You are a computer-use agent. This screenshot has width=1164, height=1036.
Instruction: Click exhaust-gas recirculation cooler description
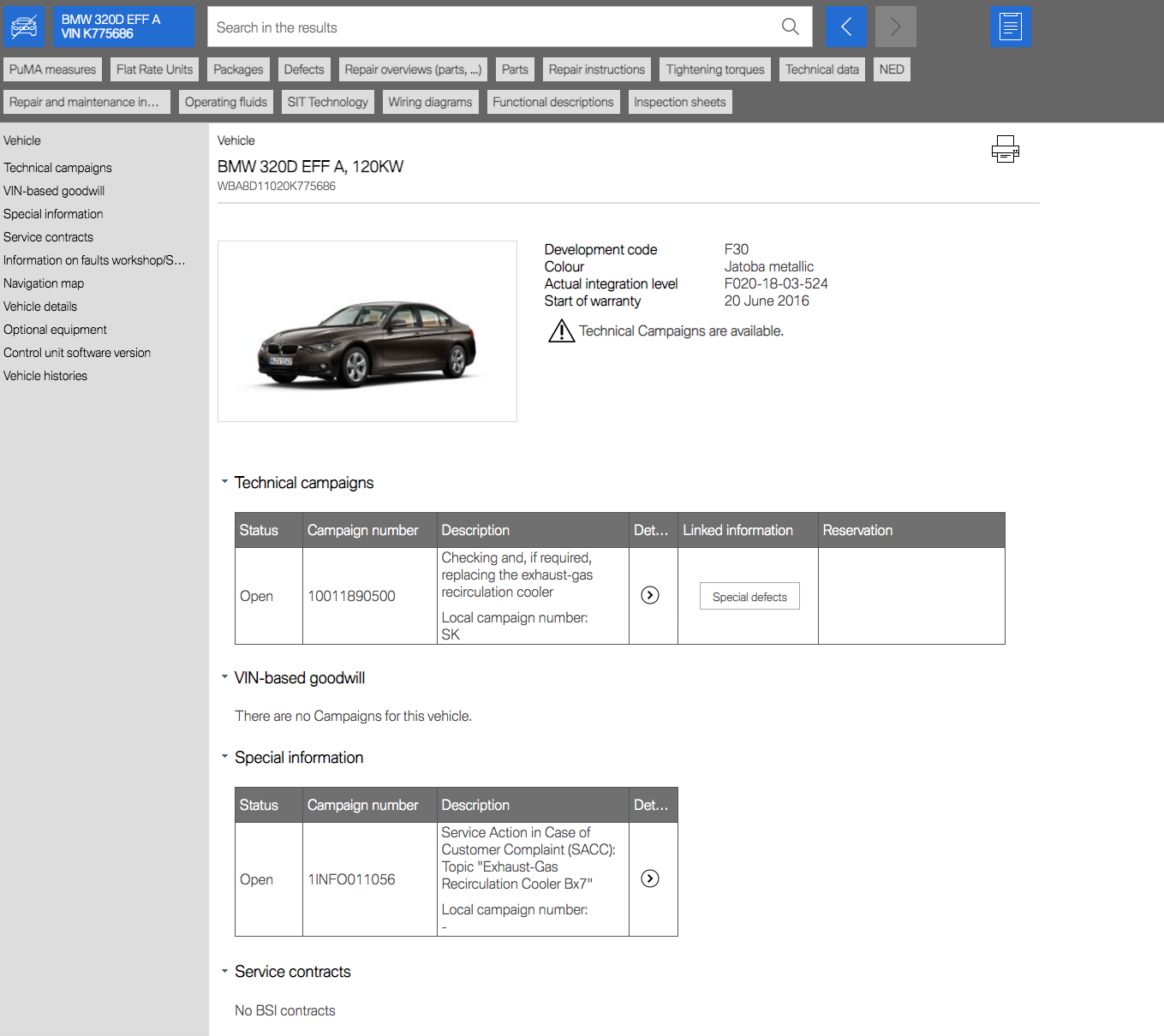(517, 575)
